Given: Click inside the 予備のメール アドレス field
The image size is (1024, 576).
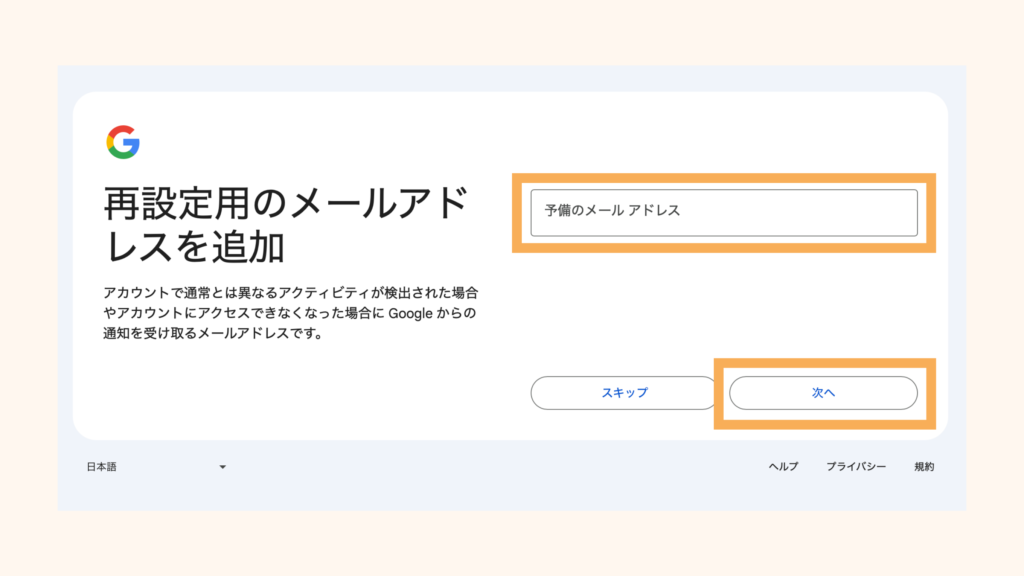Looking at the screenshot, I should point(723,210).
